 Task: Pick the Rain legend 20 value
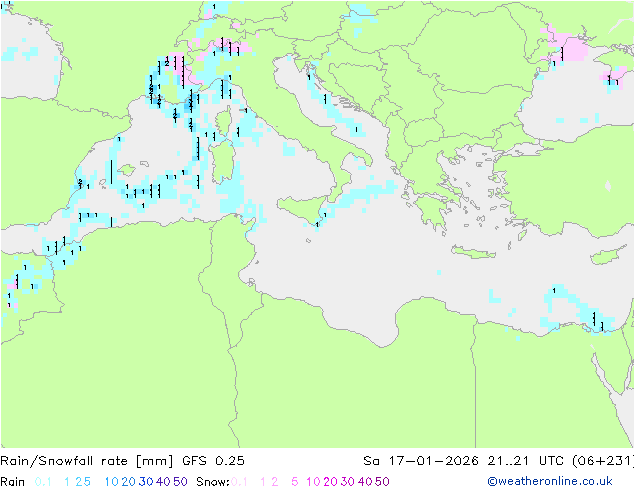[x=128, y=482]
